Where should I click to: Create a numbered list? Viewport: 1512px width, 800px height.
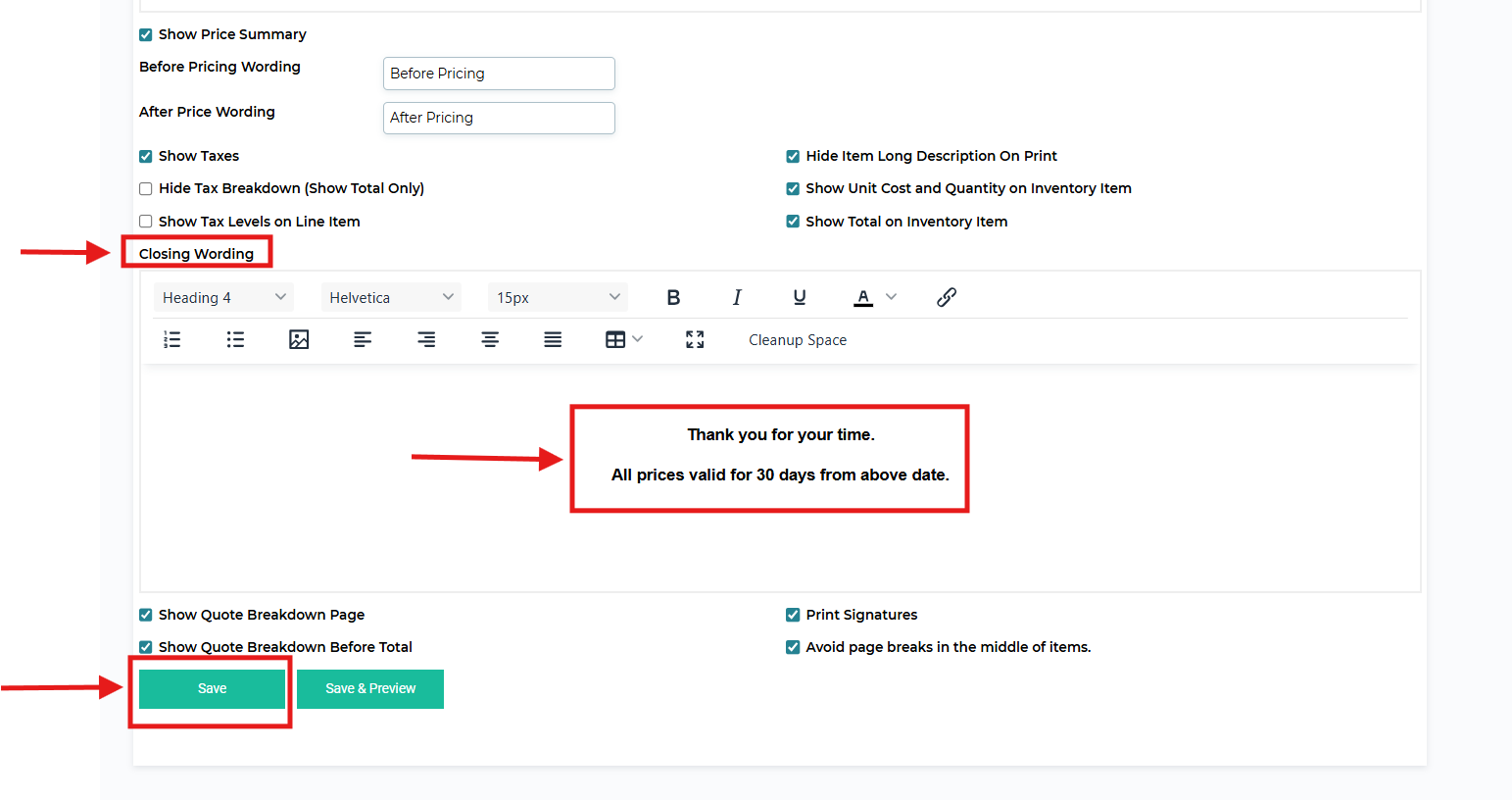(x=172, y=340)
